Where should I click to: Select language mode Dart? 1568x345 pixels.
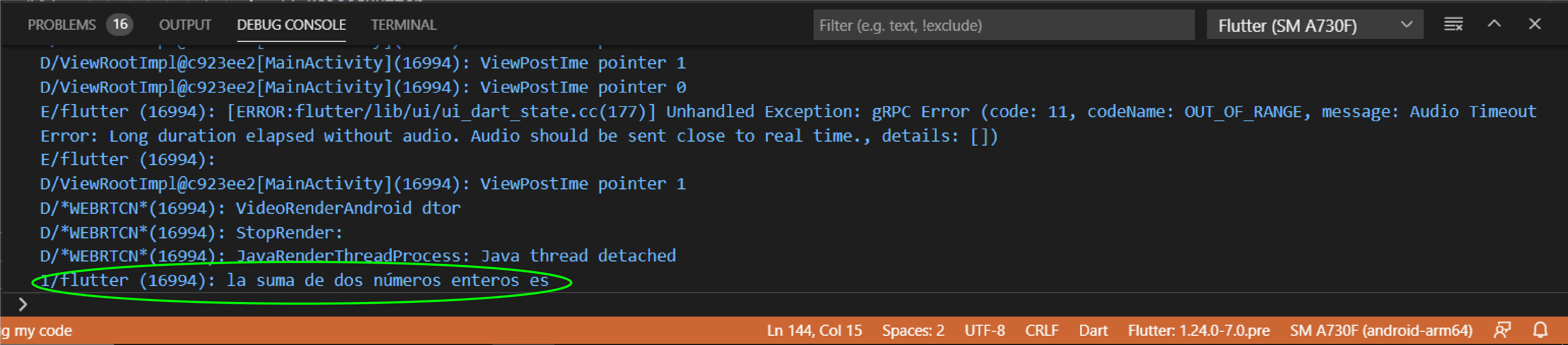[1093, 331]
